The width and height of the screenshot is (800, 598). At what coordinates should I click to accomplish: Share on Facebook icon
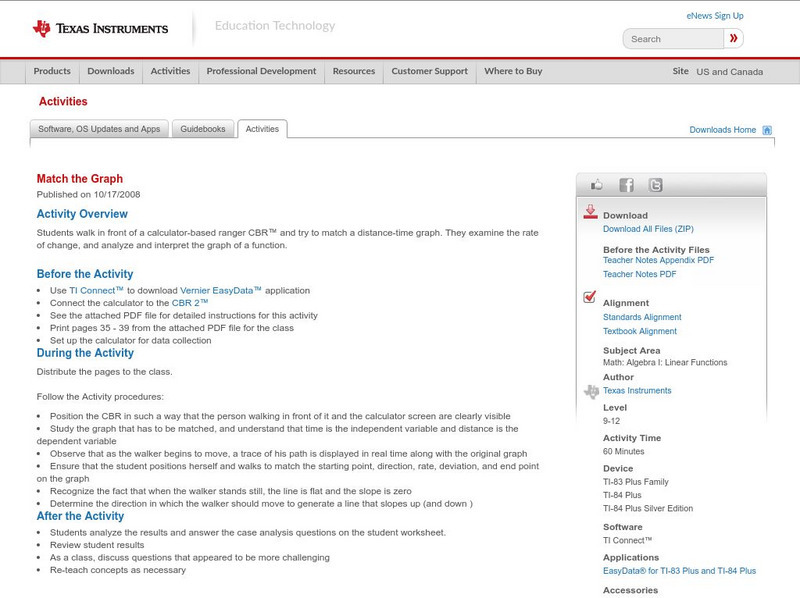pos(626,185)
